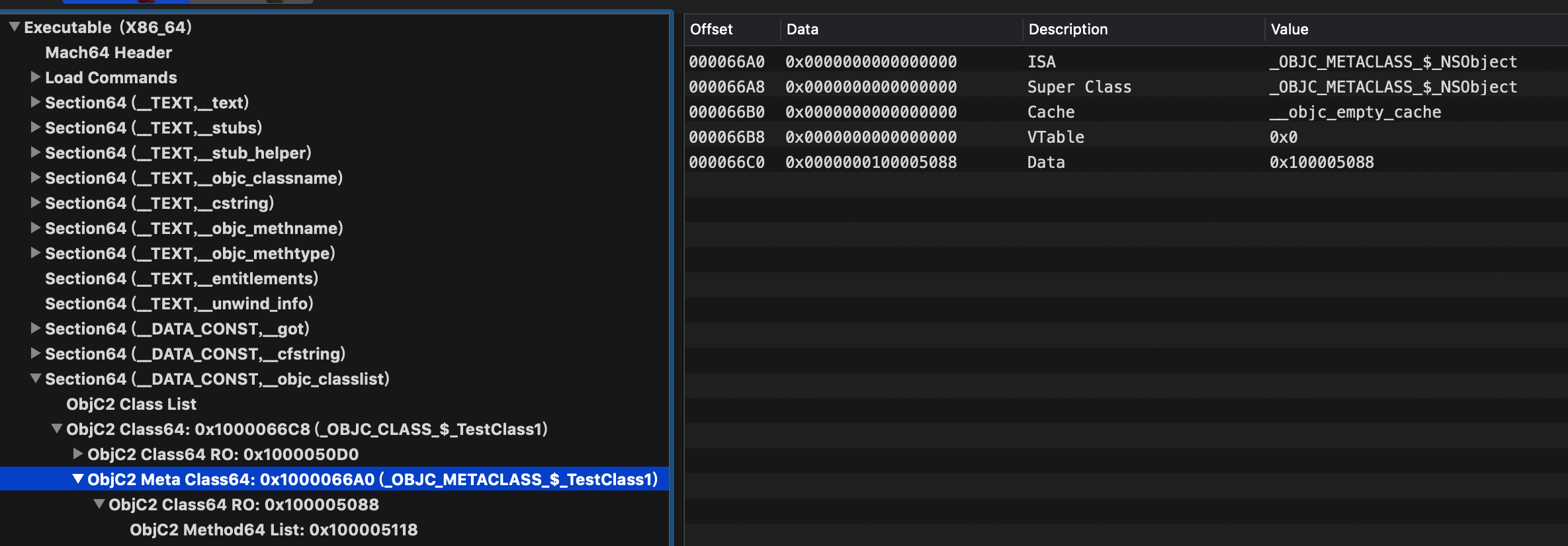Collapse the Executable (X86_64) root node
The height and width of the screenshot is (546, 1568).
point(15,27)
